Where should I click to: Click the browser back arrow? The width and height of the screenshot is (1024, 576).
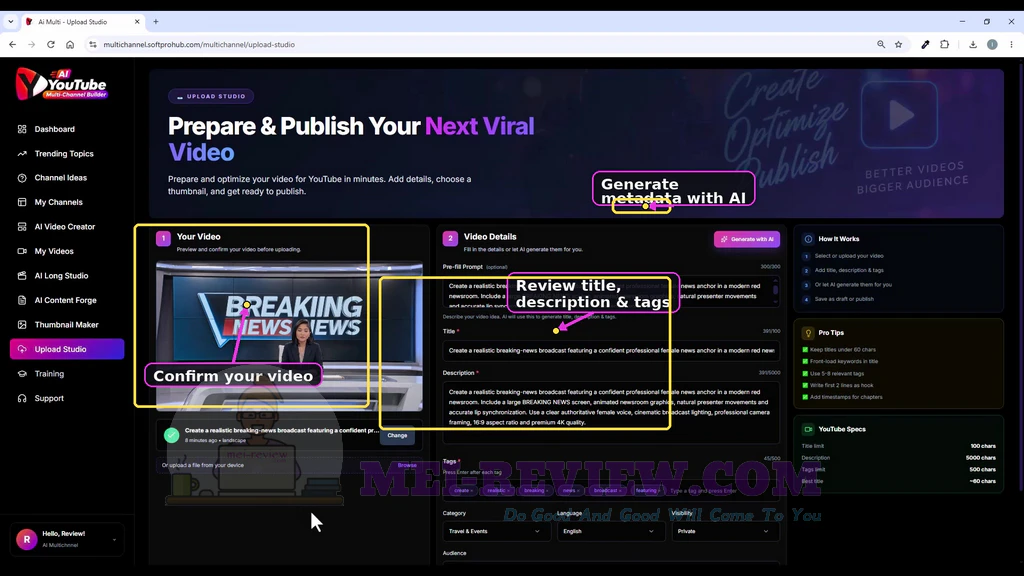(x=12, y=44)
